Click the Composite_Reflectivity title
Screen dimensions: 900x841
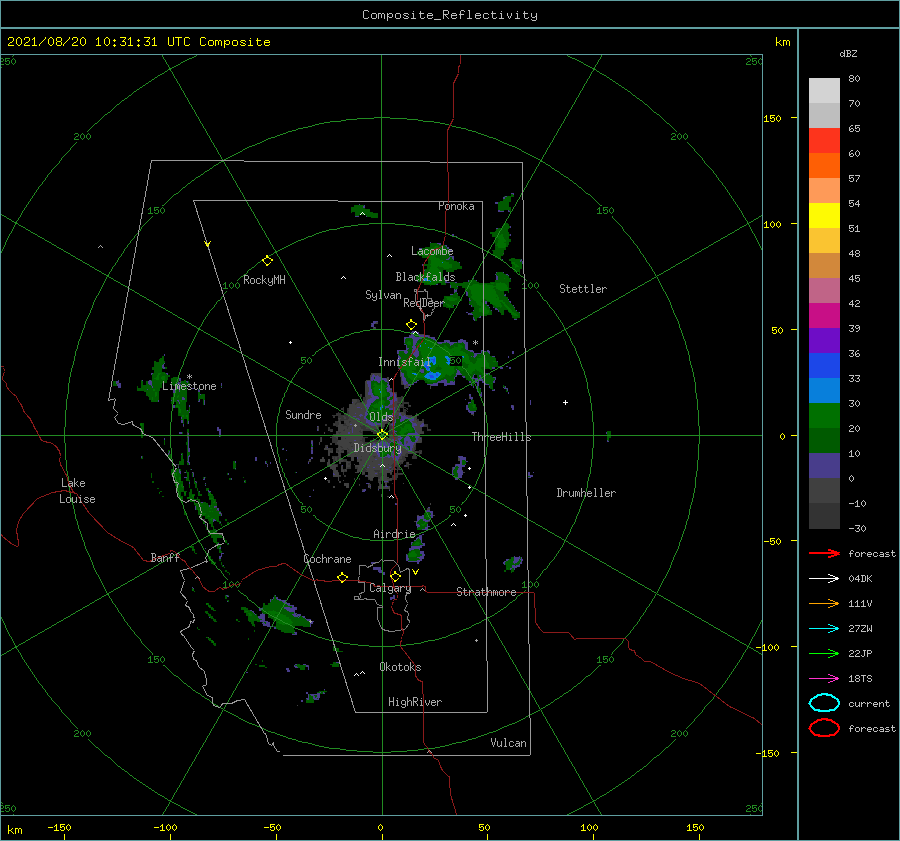click(449, 15)
